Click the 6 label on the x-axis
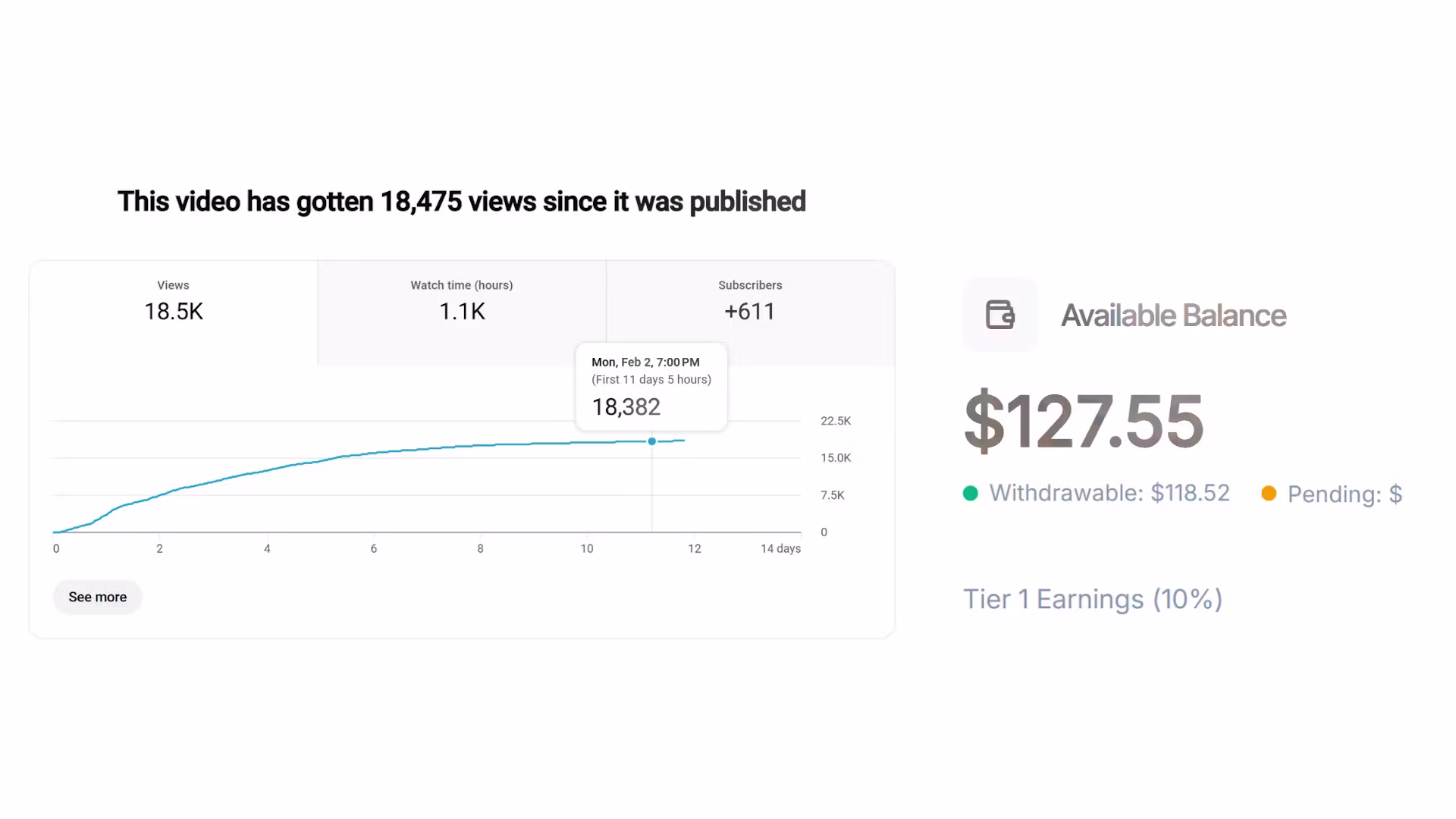Screen dimensions: 1456x819 (x=374, y=548)
